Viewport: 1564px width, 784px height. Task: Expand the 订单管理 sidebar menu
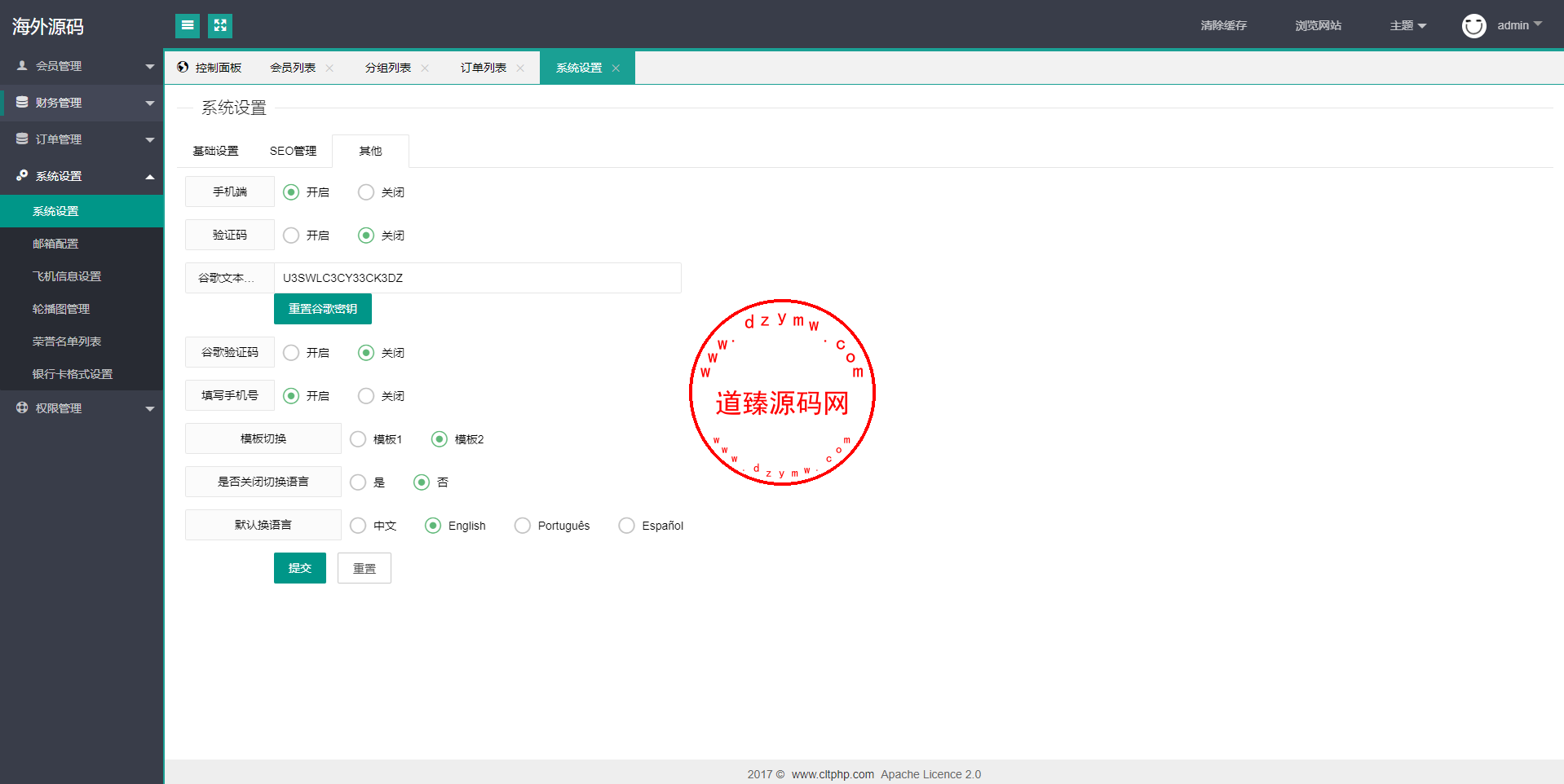(x=82, y=139)
